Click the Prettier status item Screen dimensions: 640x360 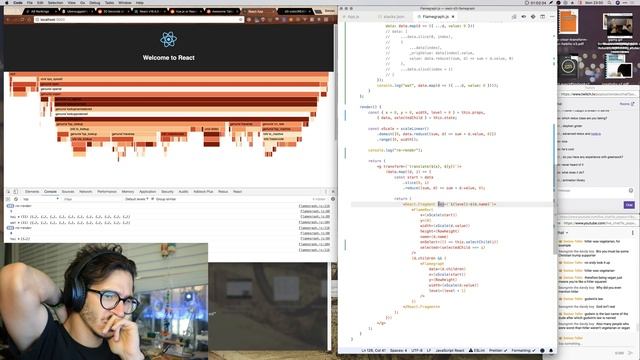(x=498, y=351)
